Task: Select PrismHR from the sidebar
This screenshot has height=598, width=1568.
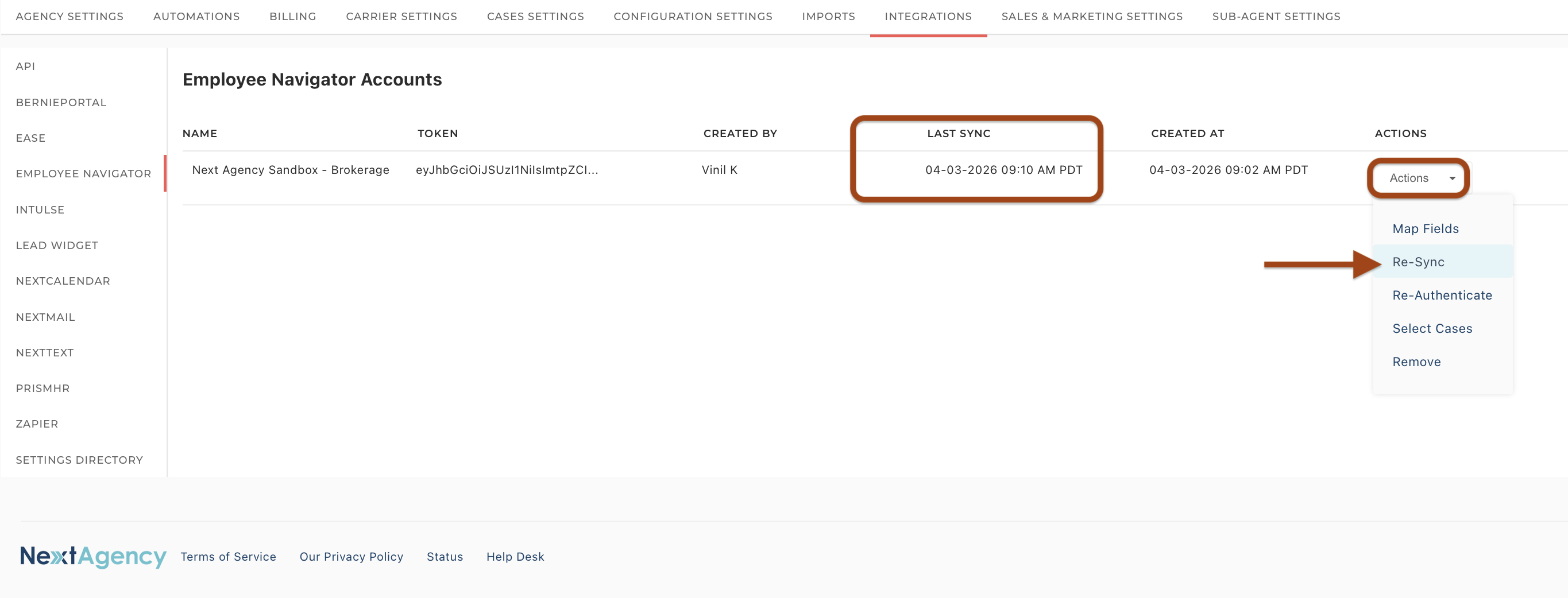Action: click(43, 388)
